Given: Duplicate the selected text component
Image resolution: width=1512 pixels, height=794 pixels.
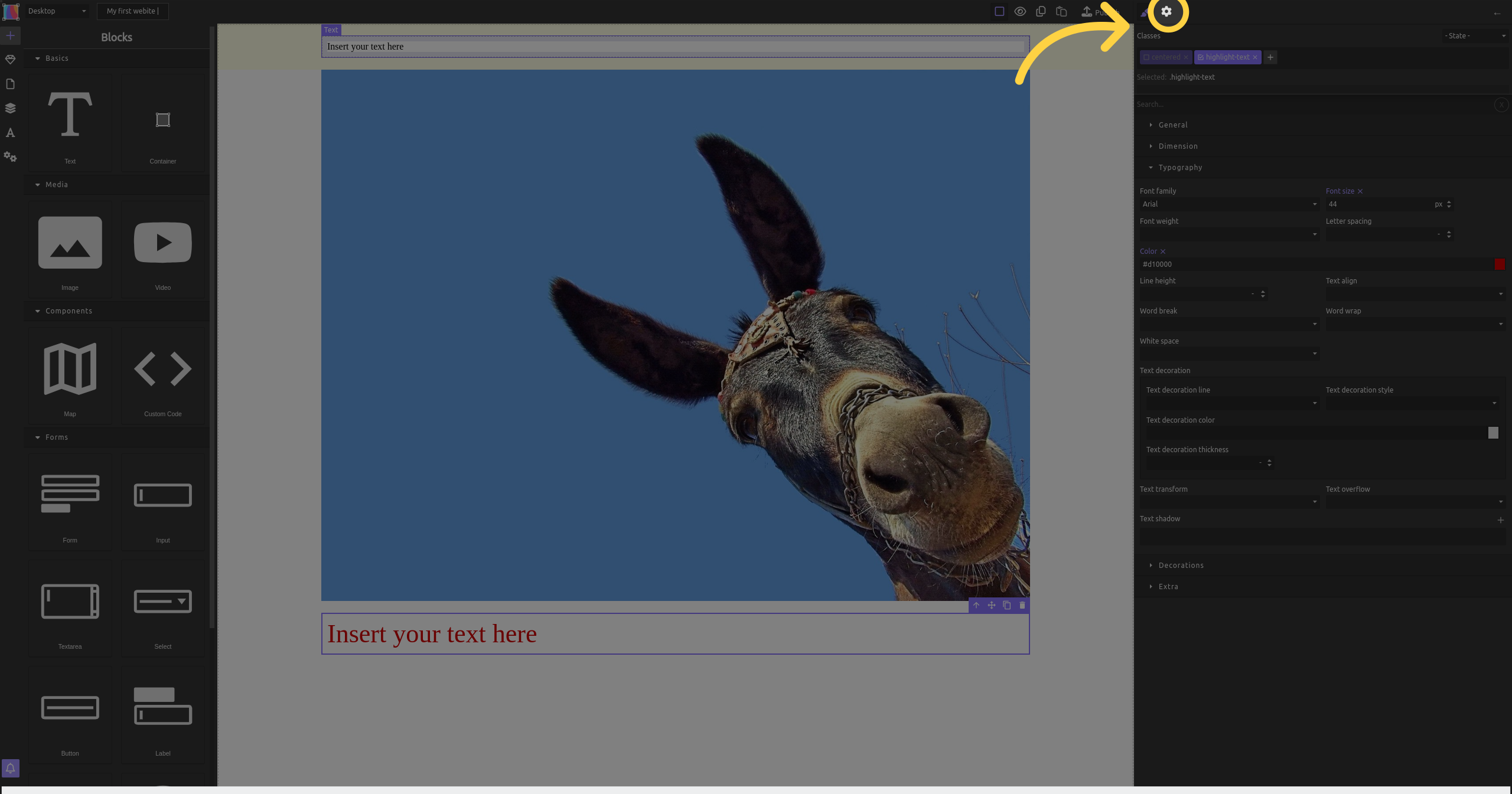Looking at the screenshot, I should click(x=1007, y=605).
